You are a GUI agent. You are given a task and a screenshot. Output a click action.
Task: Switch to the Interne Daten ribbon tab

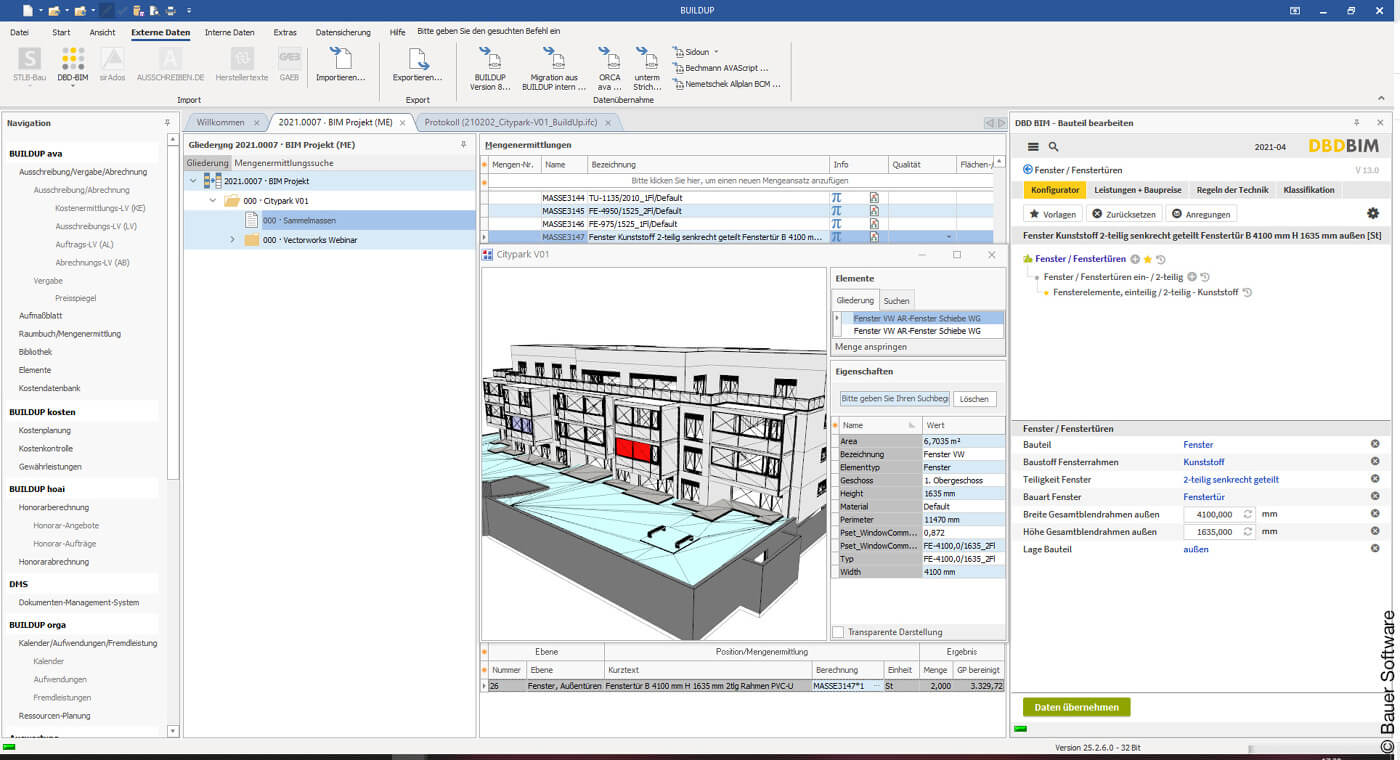click(x=229, y=32)
